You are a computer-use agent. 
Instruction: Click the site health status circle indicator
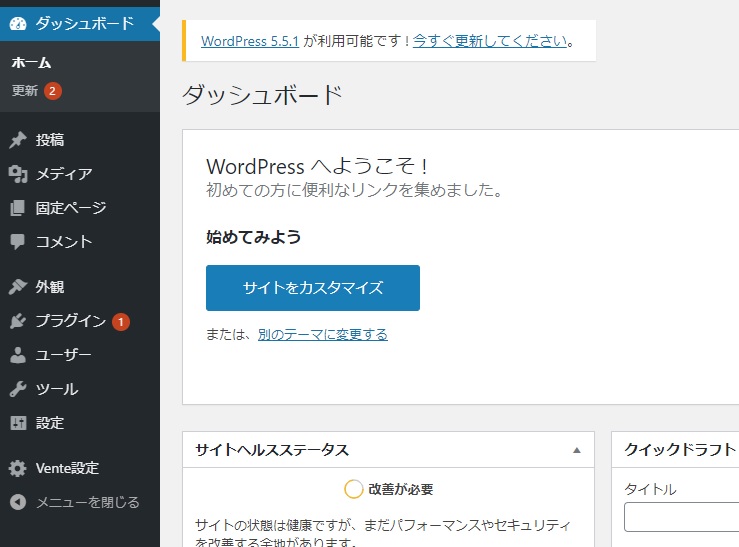click(353, 489)
